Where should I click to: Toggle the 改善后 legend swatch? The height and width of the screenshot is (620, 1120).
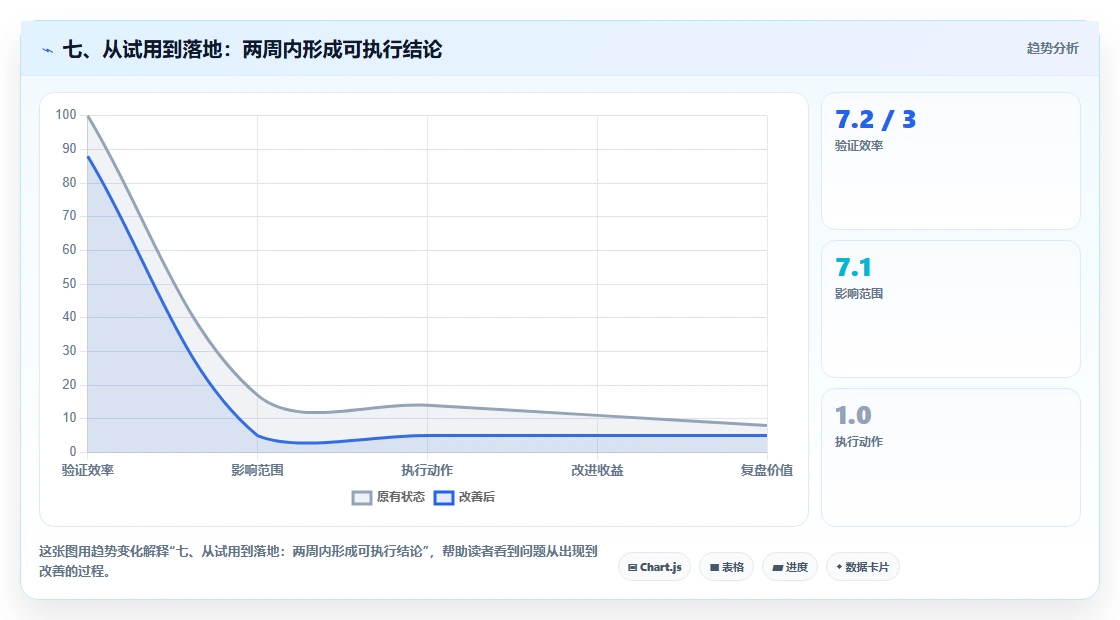point(444,497)
